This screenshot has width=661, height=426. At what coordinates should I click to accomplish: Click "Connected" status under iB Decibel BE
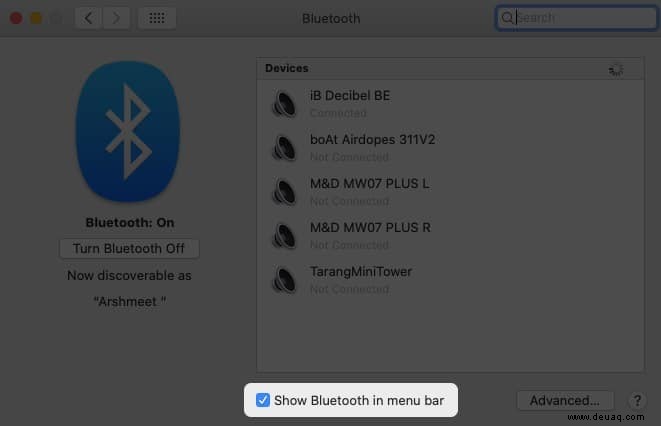point(338,113)
